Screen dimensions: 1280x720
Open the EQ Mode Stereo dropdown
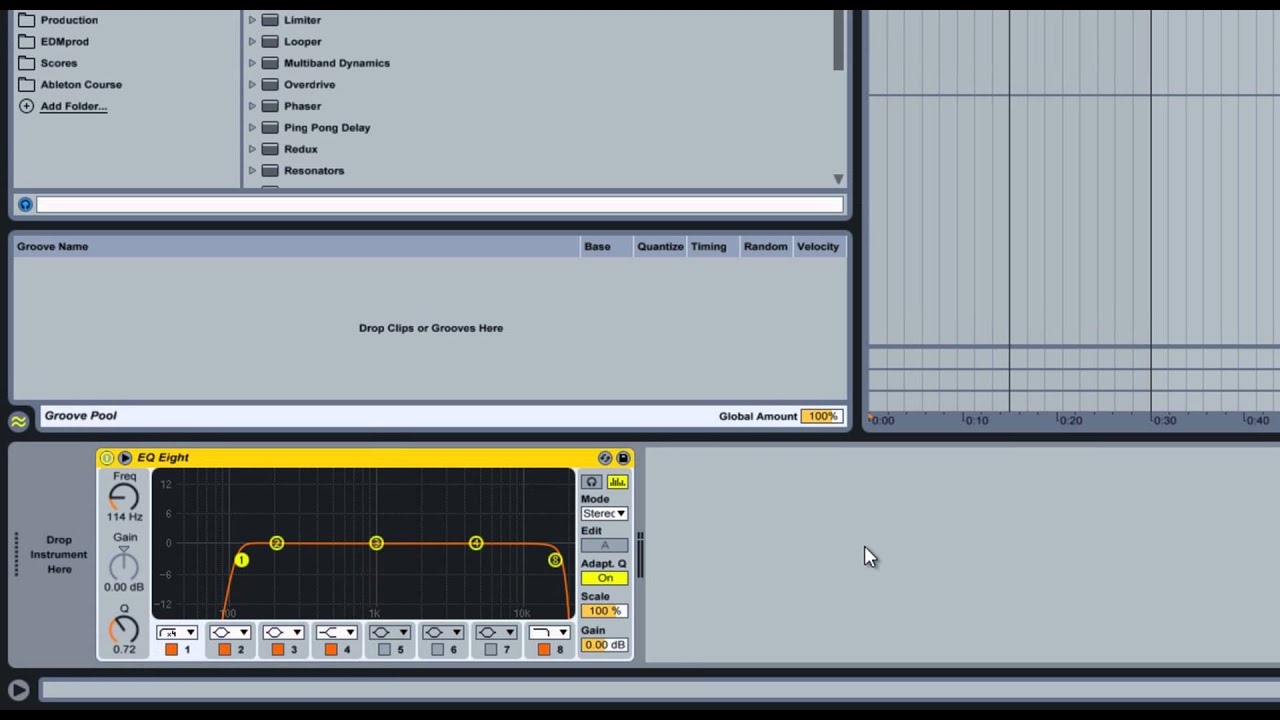point(604,513)
